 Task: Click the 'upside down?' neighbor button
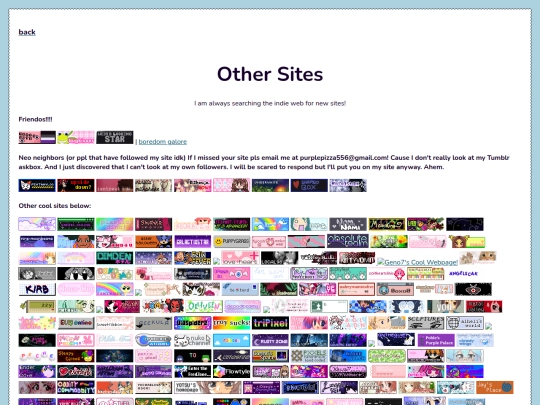point(76,185)
